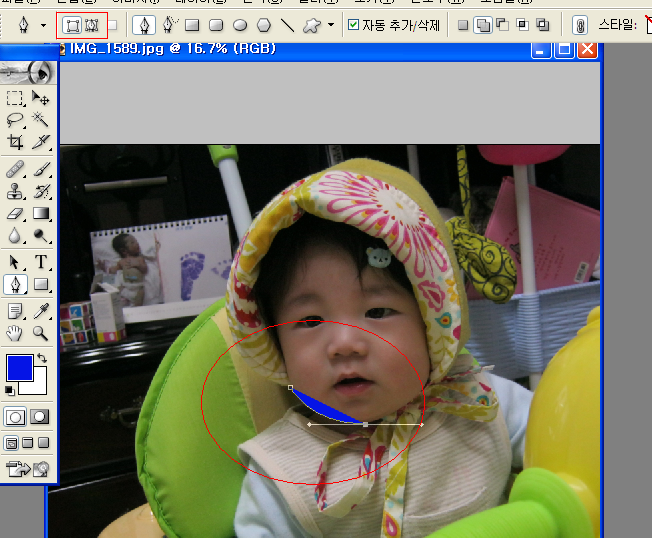The image size is (652, 538).
Task: Select the Pen tool in toolbox
Action: pyautogui.click(x=15, y=285)
